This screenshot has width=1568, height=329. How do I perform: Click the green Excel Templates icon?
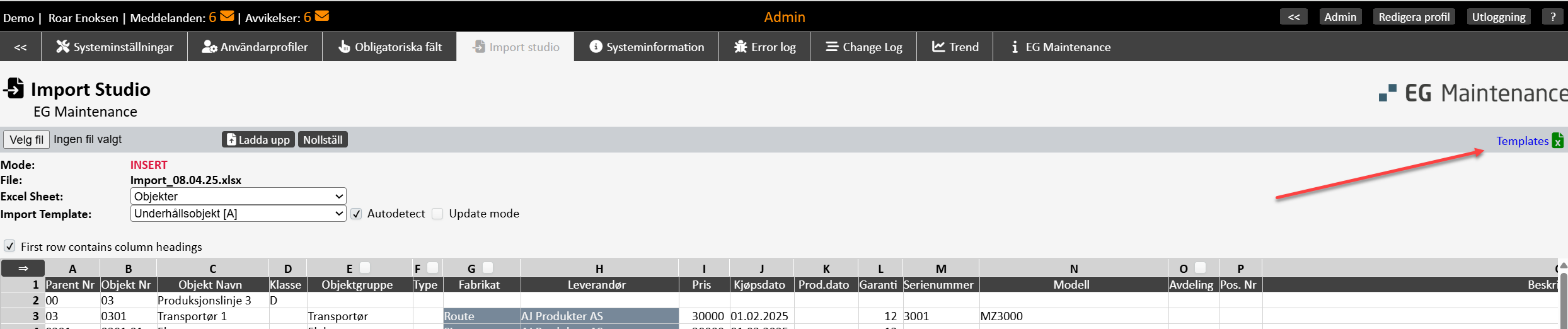(1558, 141)
